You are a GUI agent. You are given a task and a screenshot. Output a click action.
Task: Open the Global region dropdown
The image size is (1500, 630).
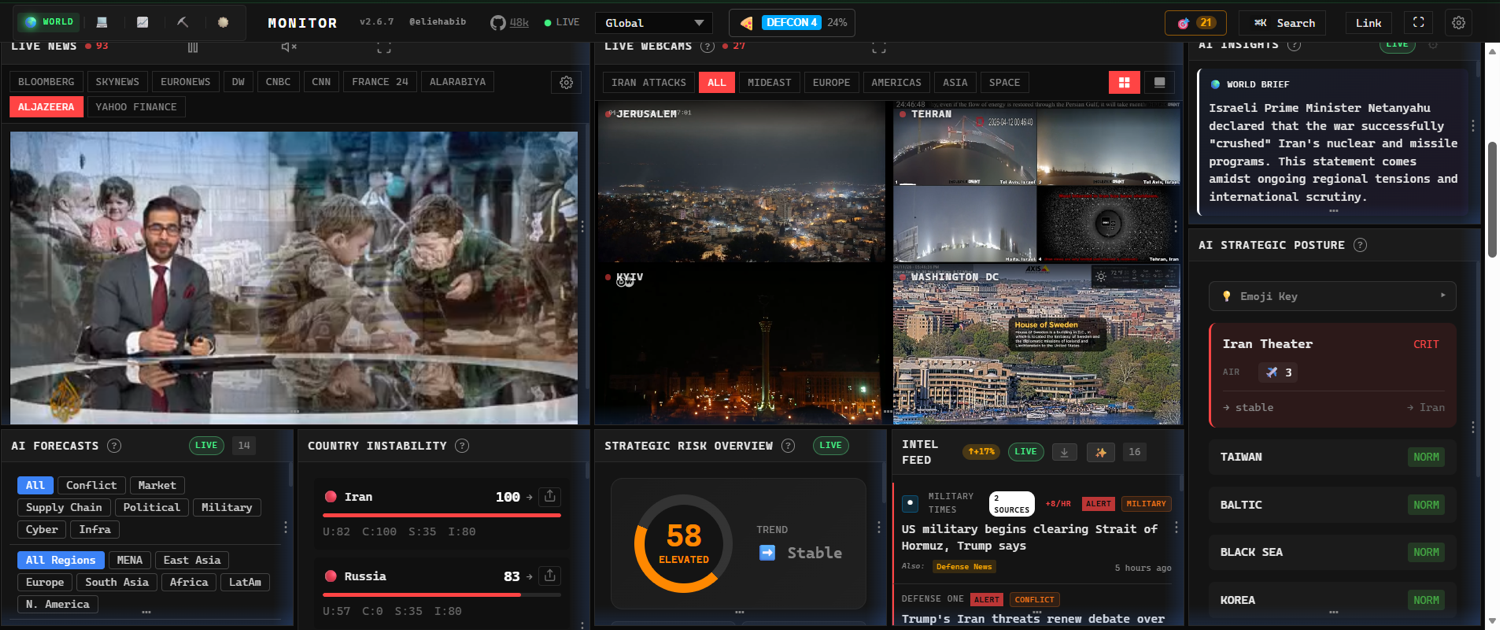pyautogui.click(x=653, y=23)
